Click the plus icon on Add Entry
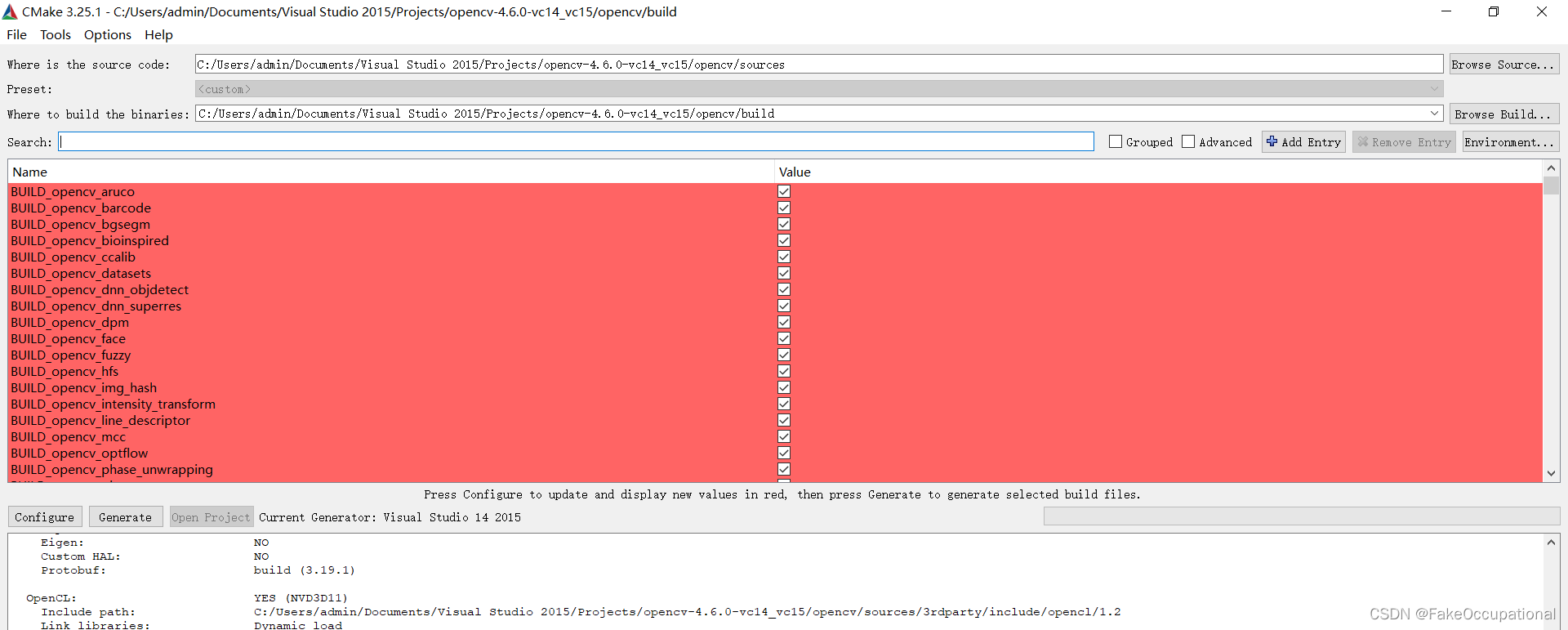 (x=1272, y=141)
